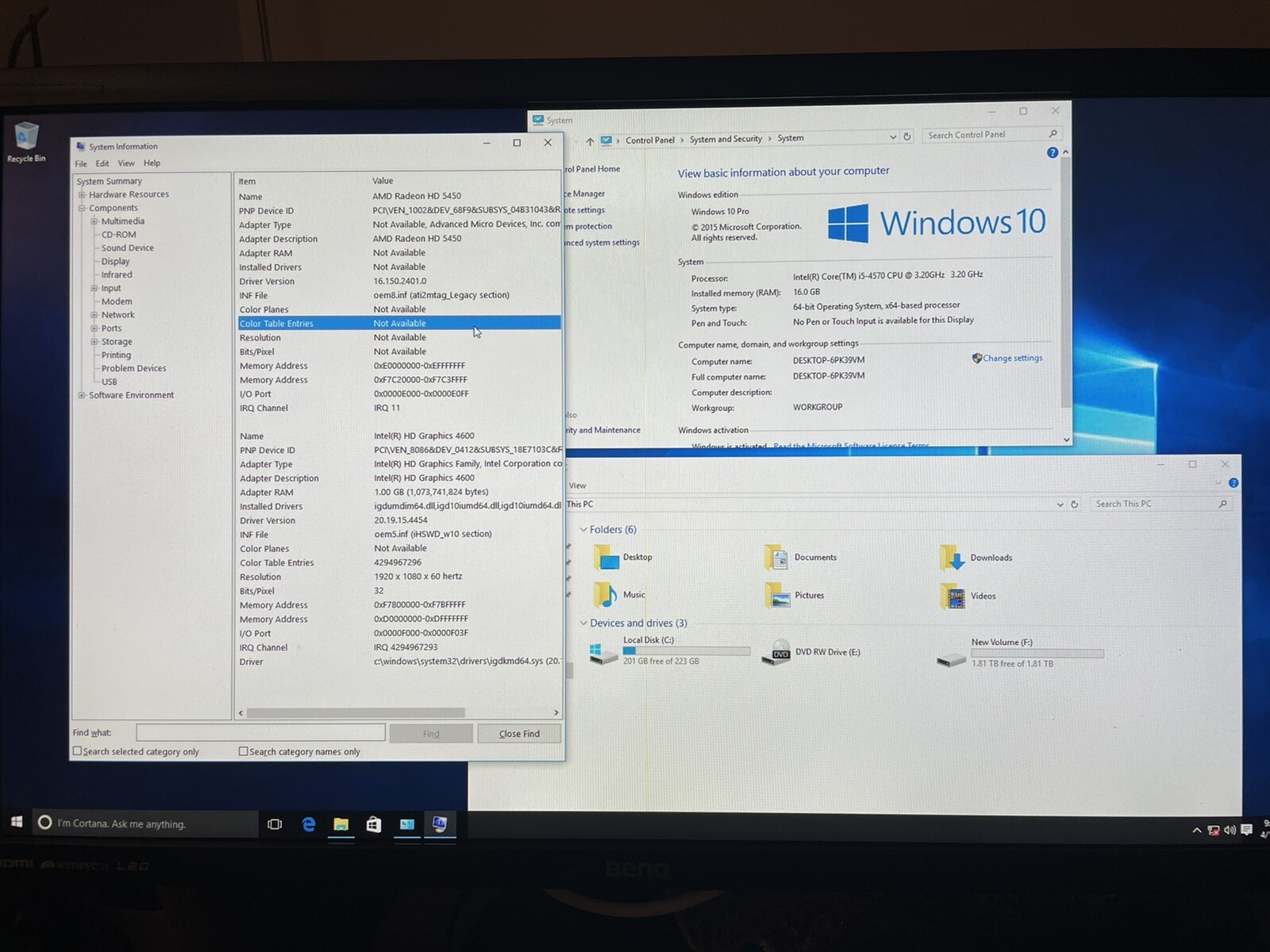This screenshot has height=952, width=1270.
Task: Enable Search category names only checkbox
Action: coord(244,750)
